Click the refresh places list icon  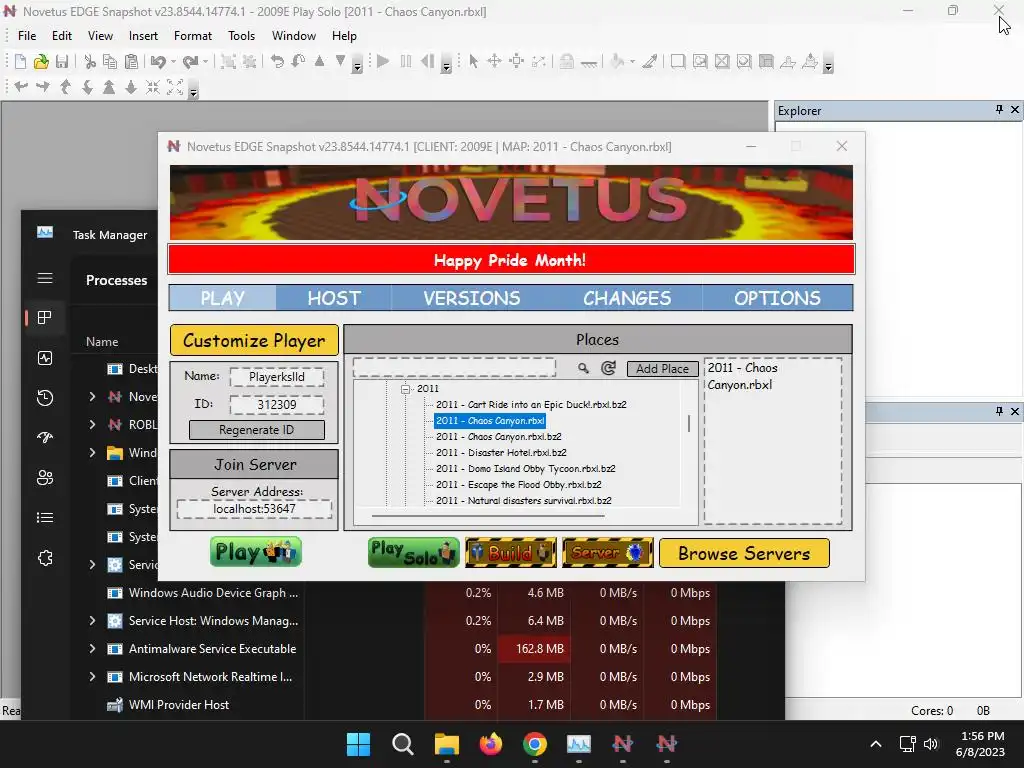click(x=609, y=368)
